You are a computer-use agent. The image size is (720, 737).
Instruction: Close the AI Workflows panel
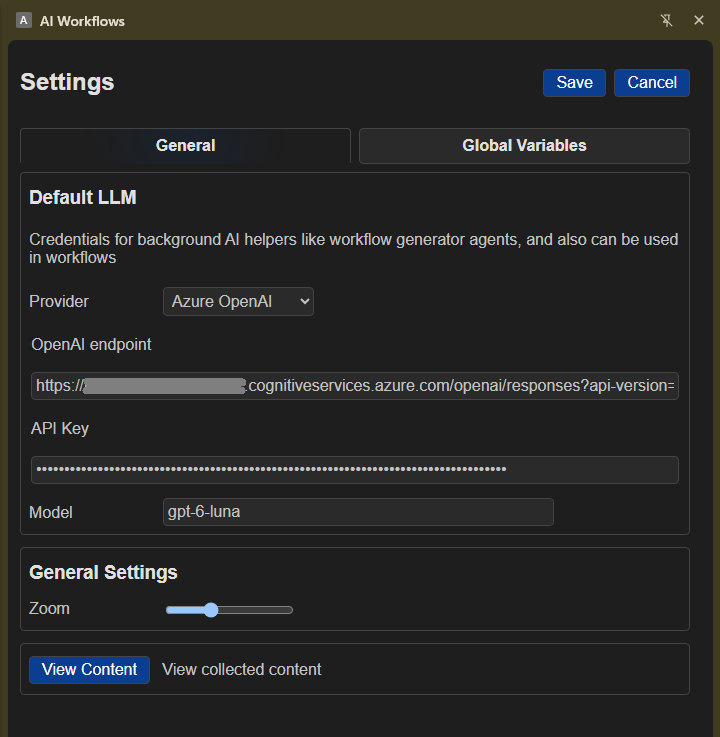pos(699,20)
